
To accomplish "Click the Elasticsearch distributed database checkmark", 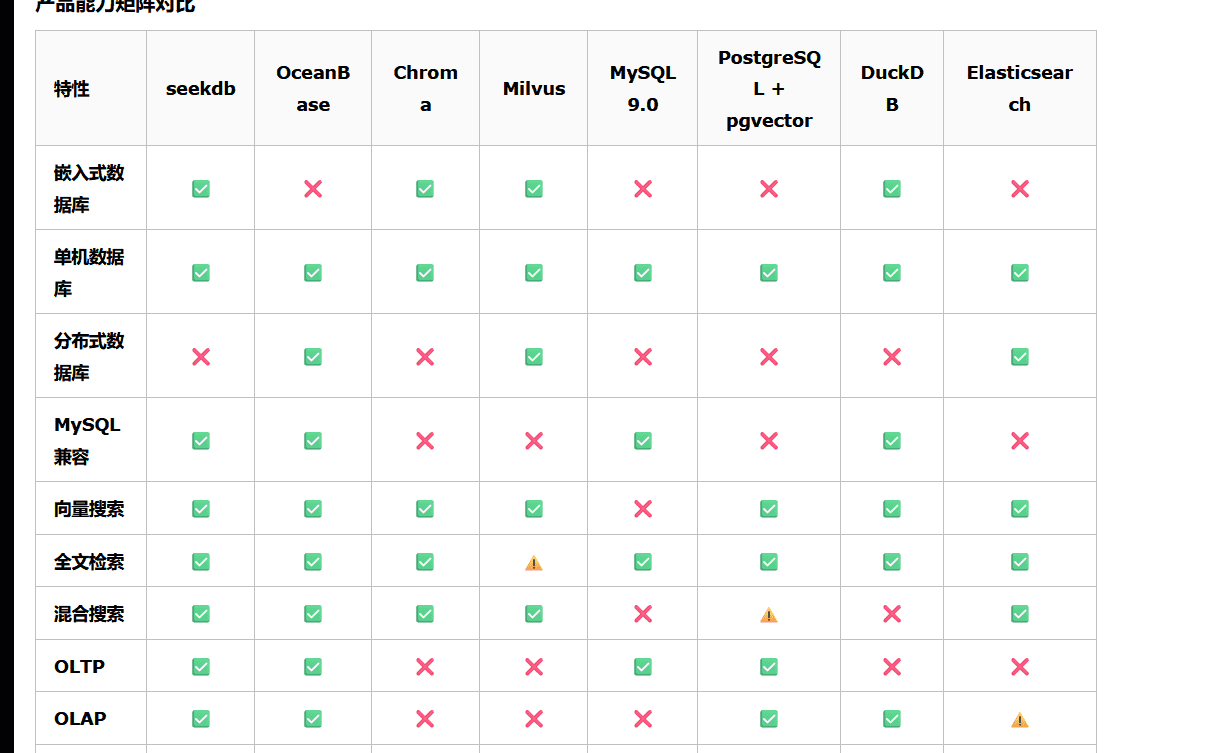I will coord(1020,357).
